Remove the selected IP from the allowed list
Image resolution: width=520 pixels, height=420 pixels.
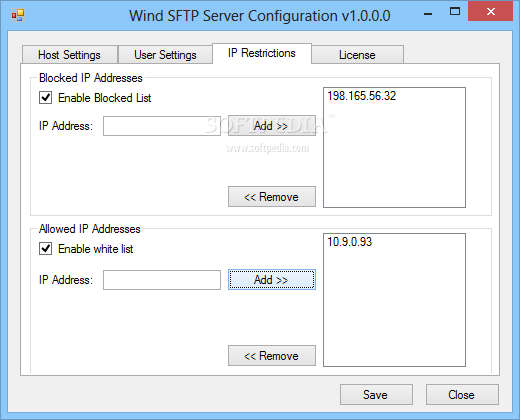[272, 356]
